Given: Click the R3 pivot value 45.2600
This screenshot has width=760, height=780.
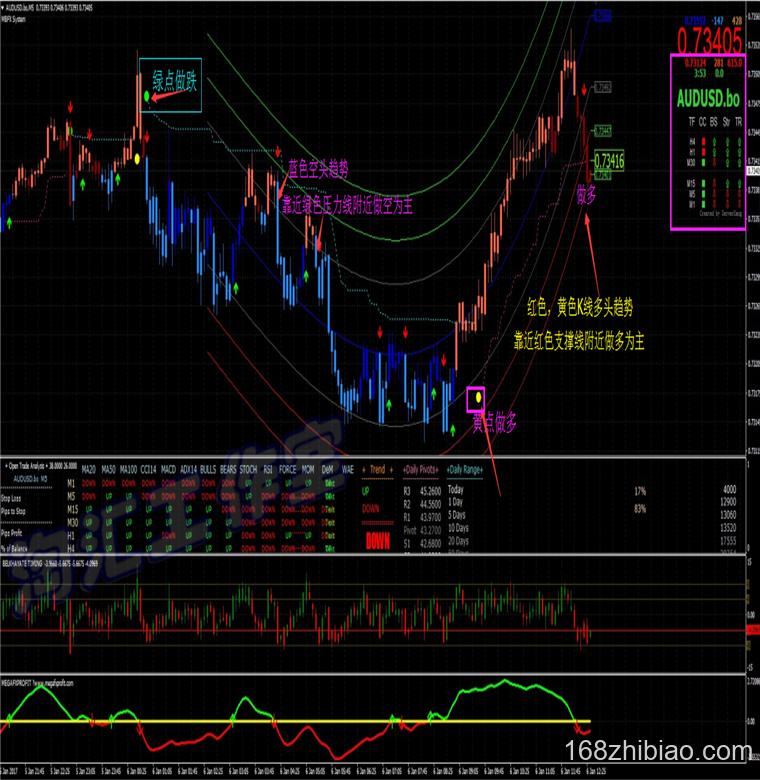Looking at the screenshot, I should [x=431, y=491].
